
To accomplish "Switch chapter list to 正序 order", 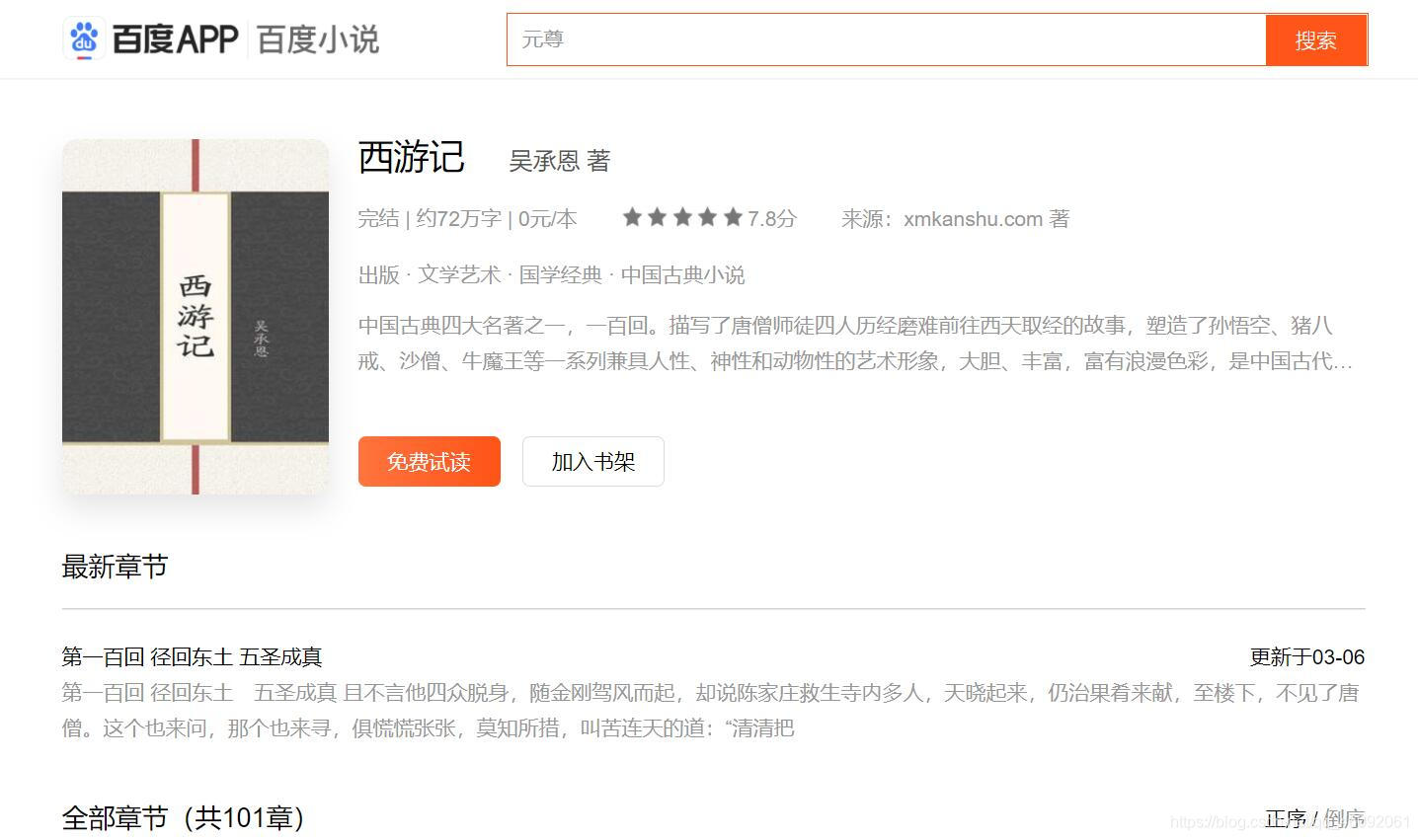I will click(1287, 818).
